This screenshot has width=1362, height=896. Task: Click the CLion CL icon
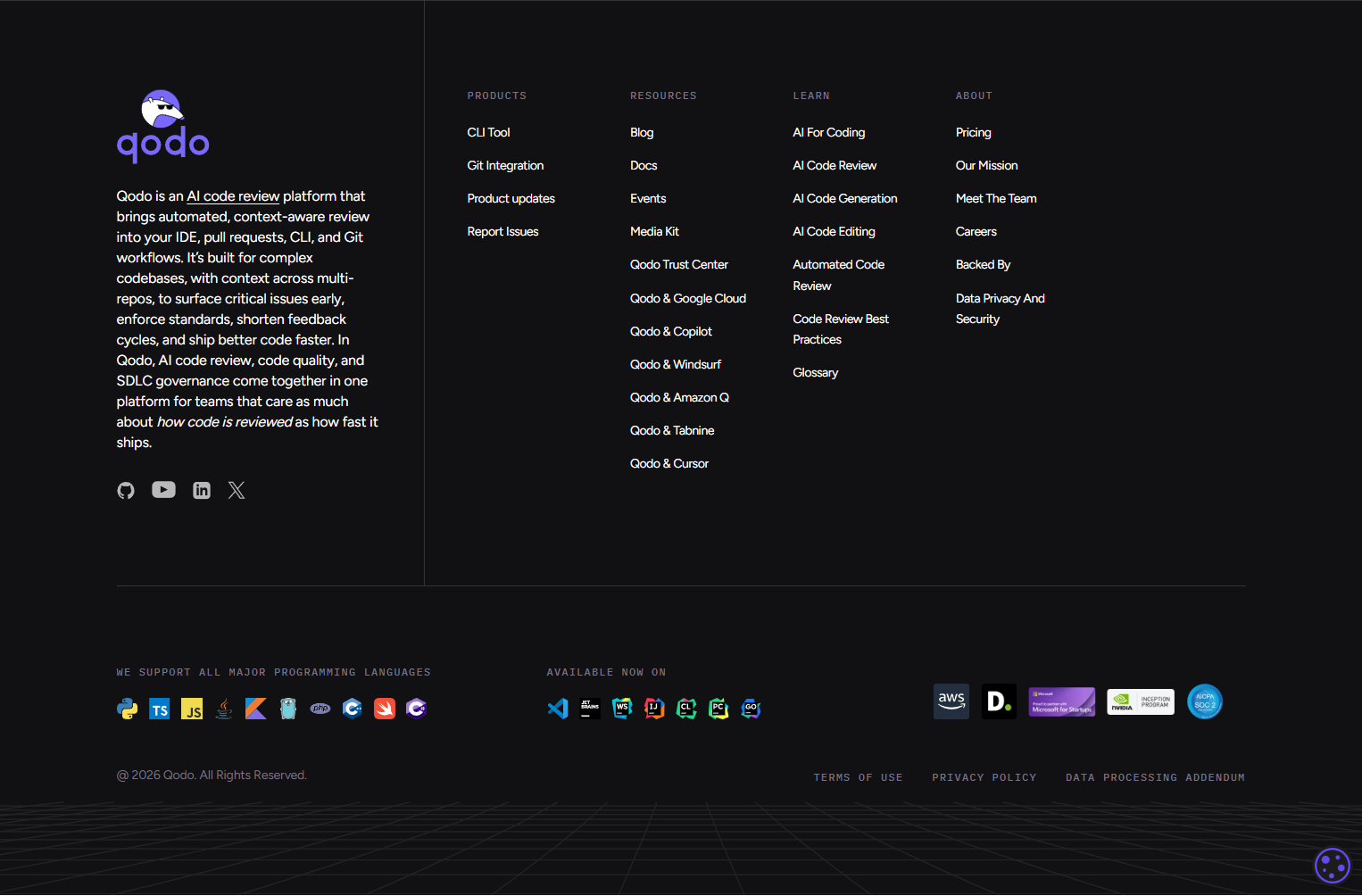686,709
